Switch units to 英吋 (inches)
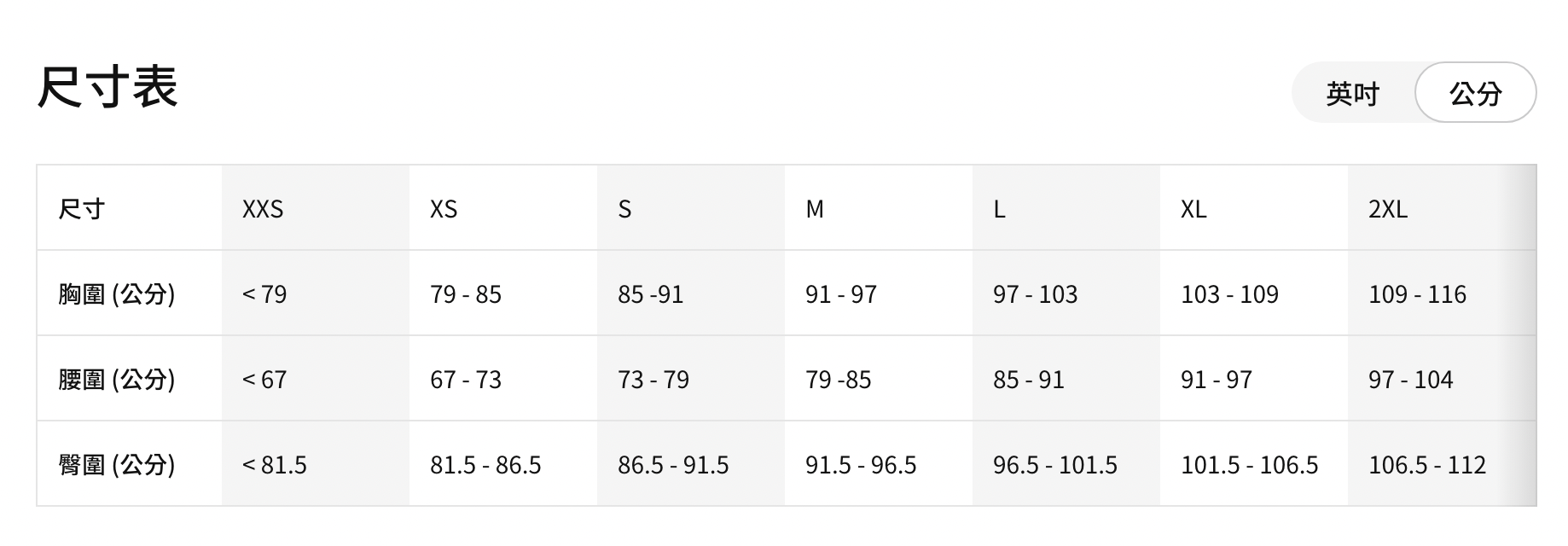Viewport: 1568px width, 546px height. (1352, 93)
